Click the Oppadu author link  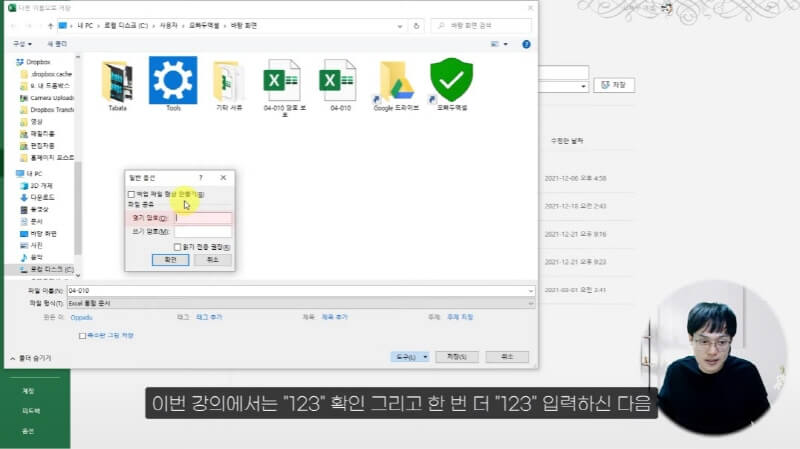pos(82,317)
